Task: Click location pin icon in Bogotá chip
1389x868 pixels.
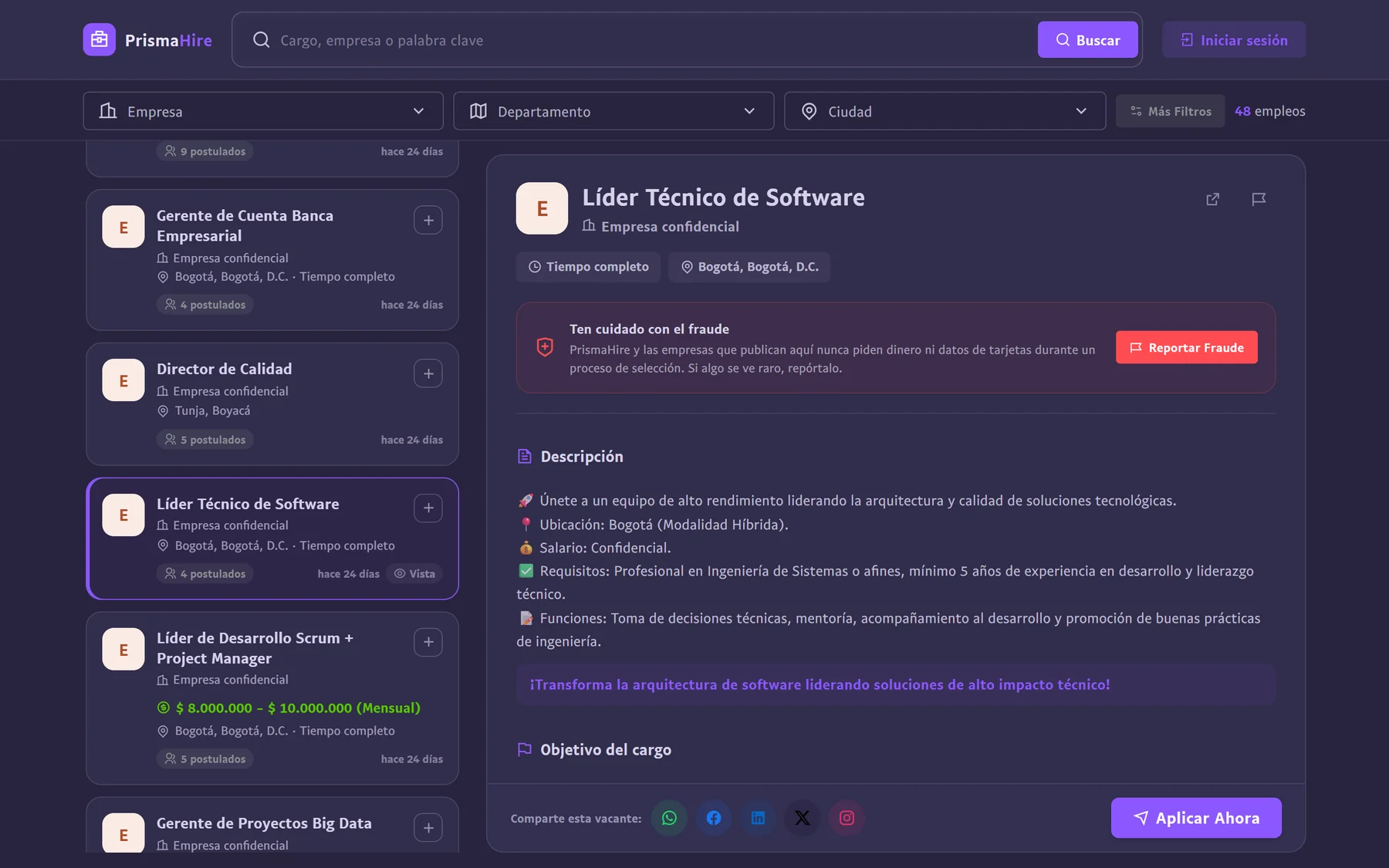Action: (687, 267)
